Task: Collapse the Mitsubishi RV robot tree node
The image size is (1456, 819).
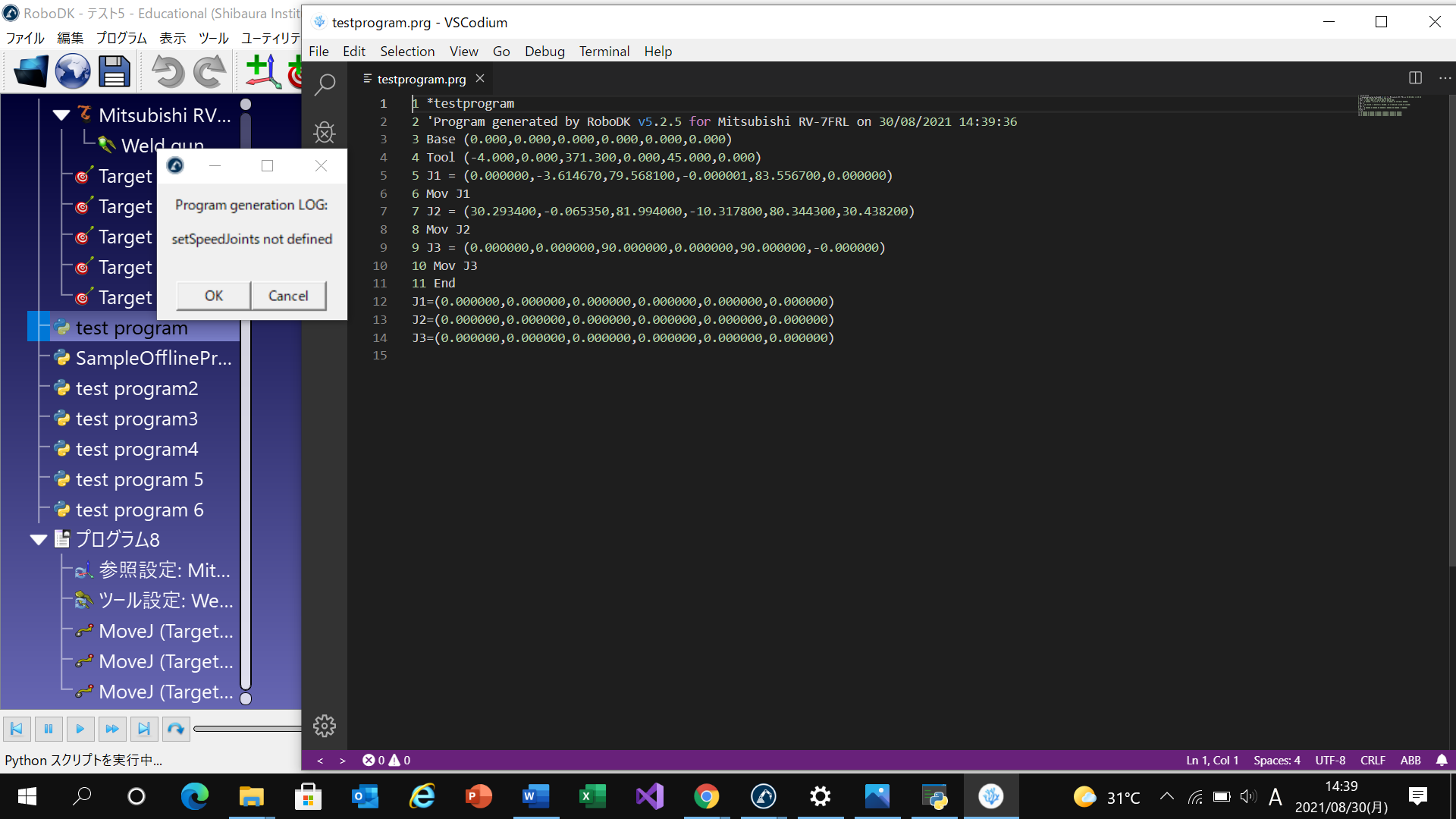Action: 61,115
